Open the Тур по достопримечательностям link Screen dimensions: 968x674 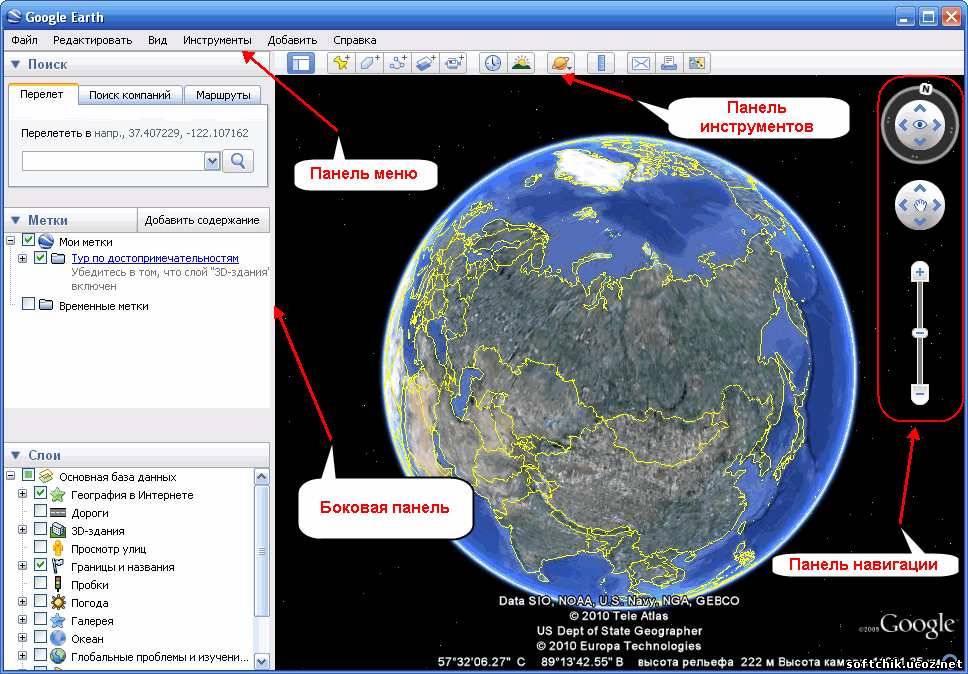155,258
